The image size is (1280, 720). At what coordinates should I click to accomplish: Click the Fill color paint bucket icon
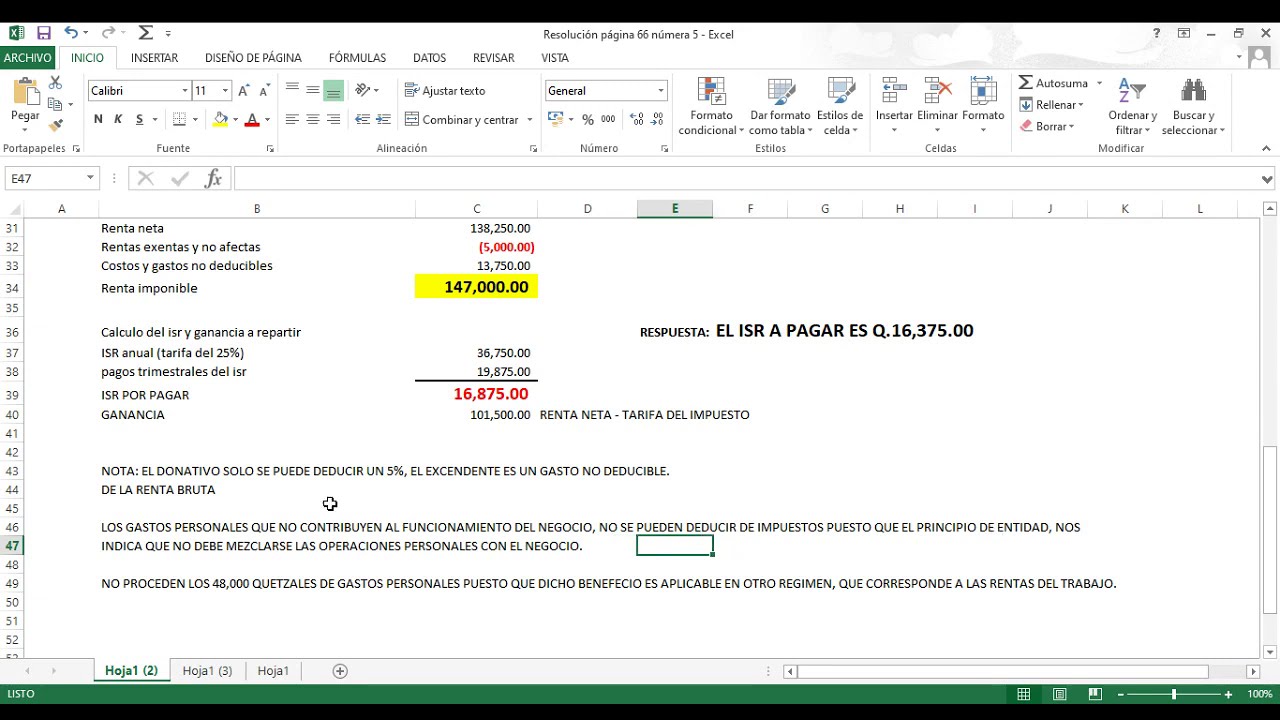point(221,120)
